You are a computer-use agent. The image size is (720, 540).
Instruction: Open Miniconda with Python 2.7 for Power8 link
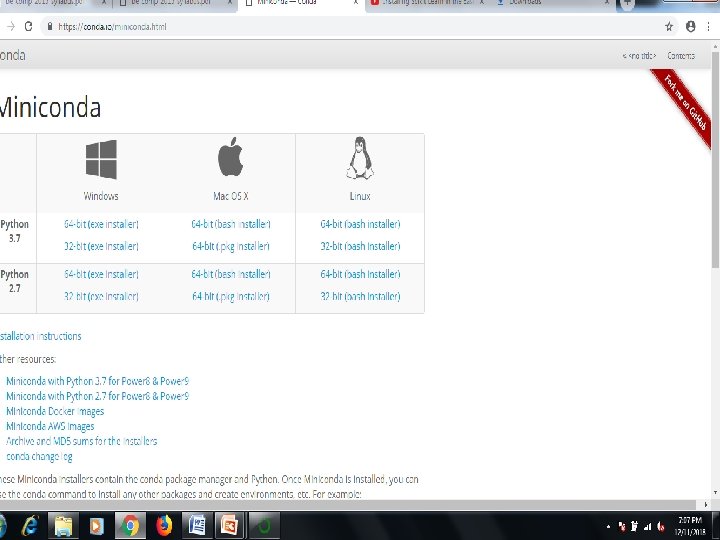coord(97,396)
